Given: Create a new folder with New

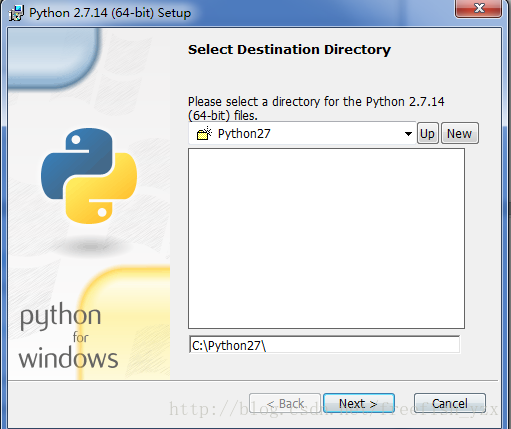Looking at the screenshot, I should (x=460, y=133).
